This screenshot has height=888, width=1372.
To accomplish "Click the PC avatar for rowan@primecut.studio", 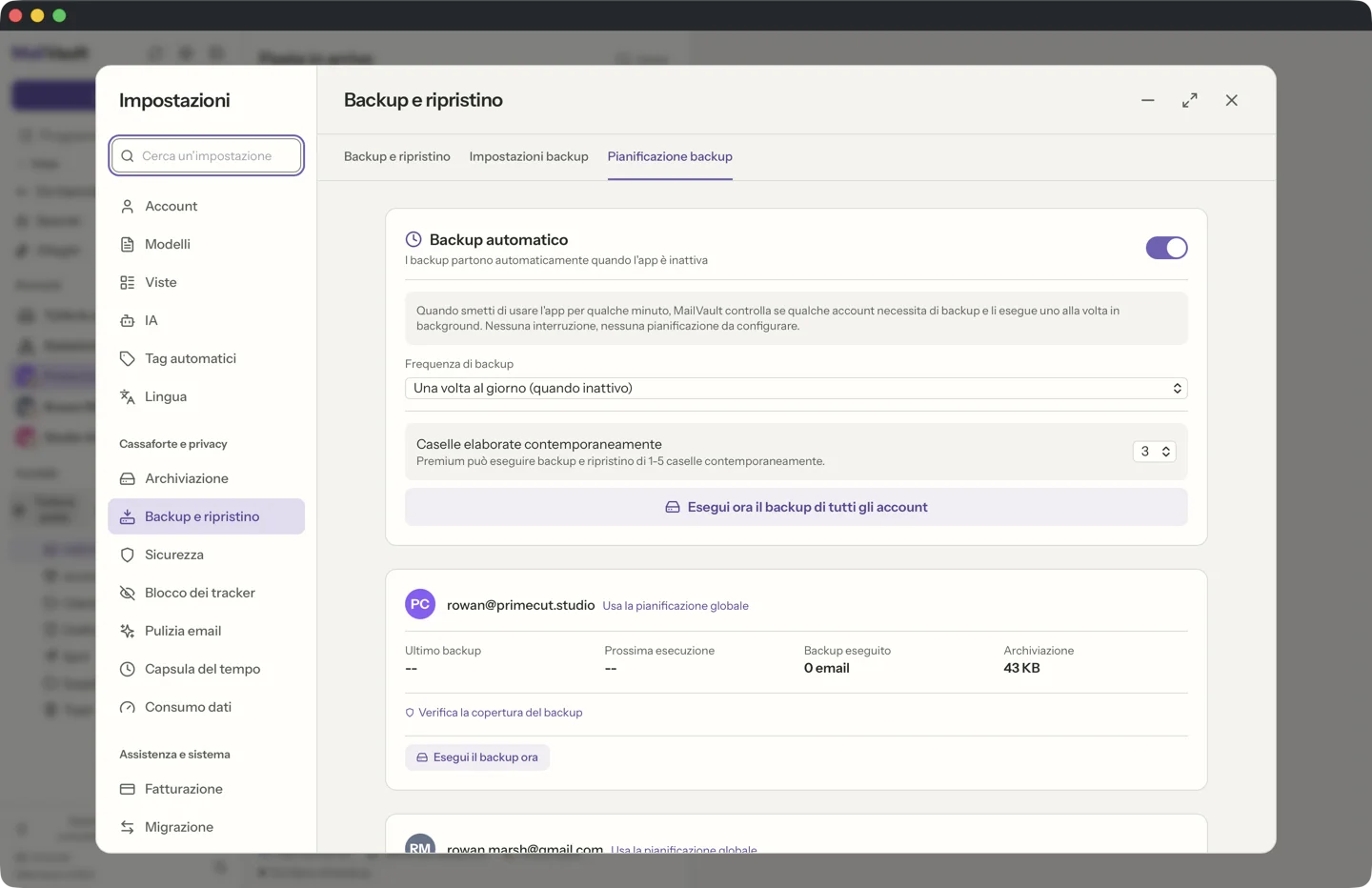I will [x=420, y=604].
